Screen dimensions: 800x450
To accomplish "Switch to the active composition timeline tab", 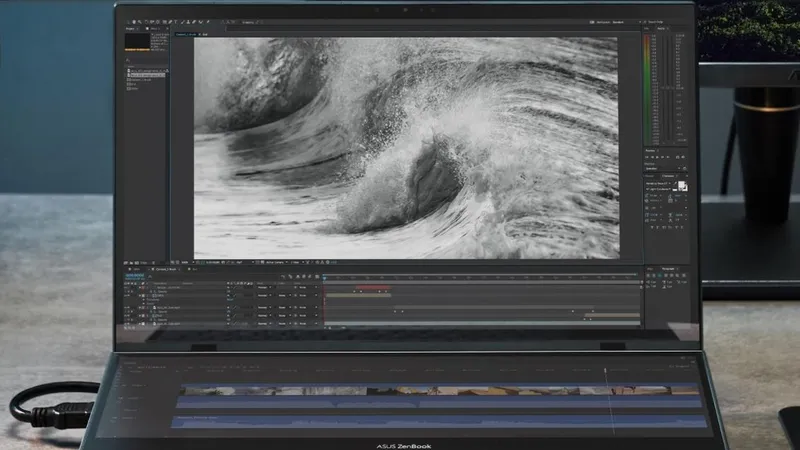I will coord(166,269).
